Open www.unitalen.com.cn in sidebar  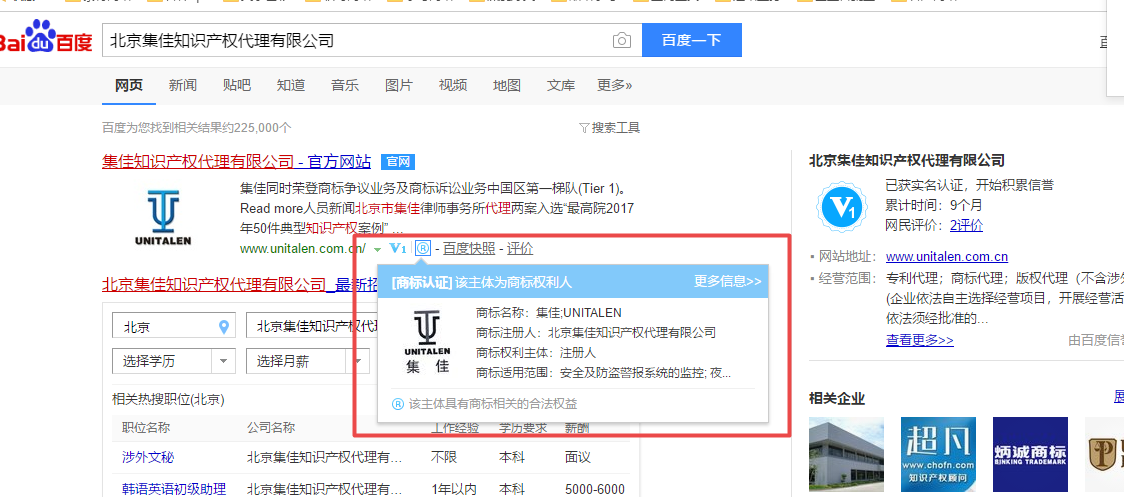pos(947,257)
